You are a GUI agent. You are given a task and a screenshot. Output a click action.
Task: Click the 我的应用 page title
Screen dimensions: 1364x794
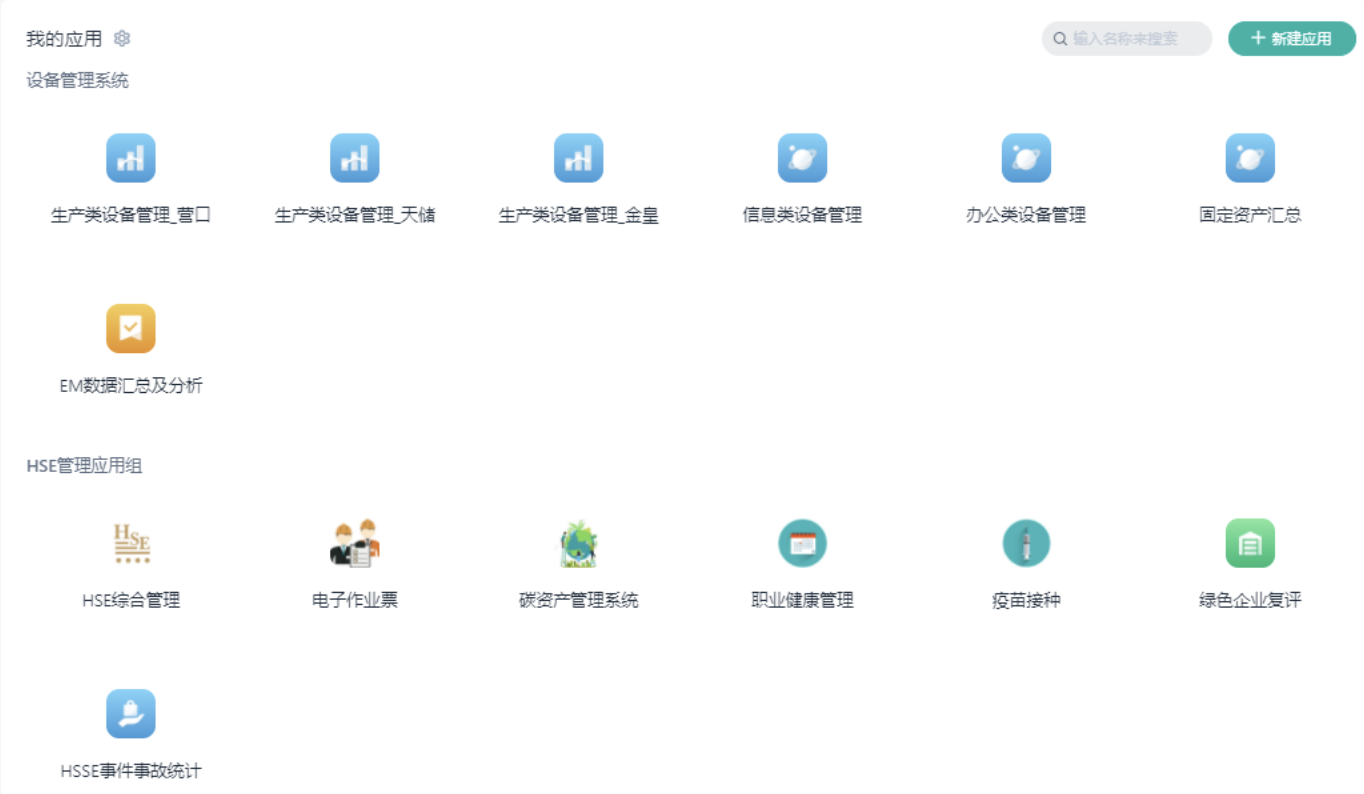coord(64,39)
